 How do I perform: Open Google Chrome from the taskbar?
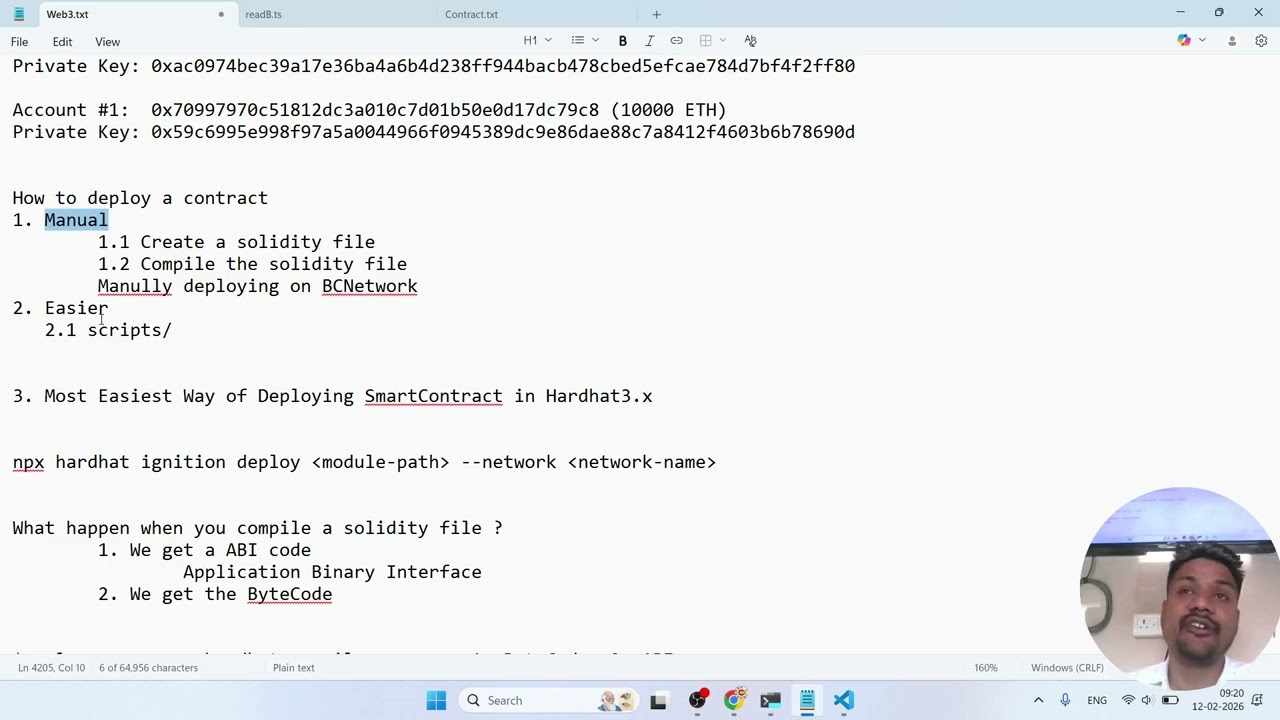[734, 700]
